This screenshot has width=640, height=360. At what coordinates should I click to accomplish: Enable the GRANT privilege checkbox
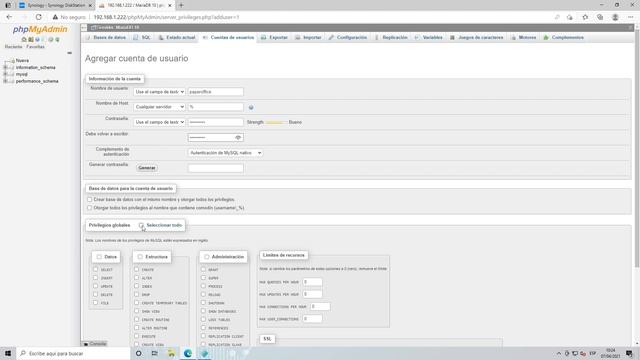tap(203, 269)
